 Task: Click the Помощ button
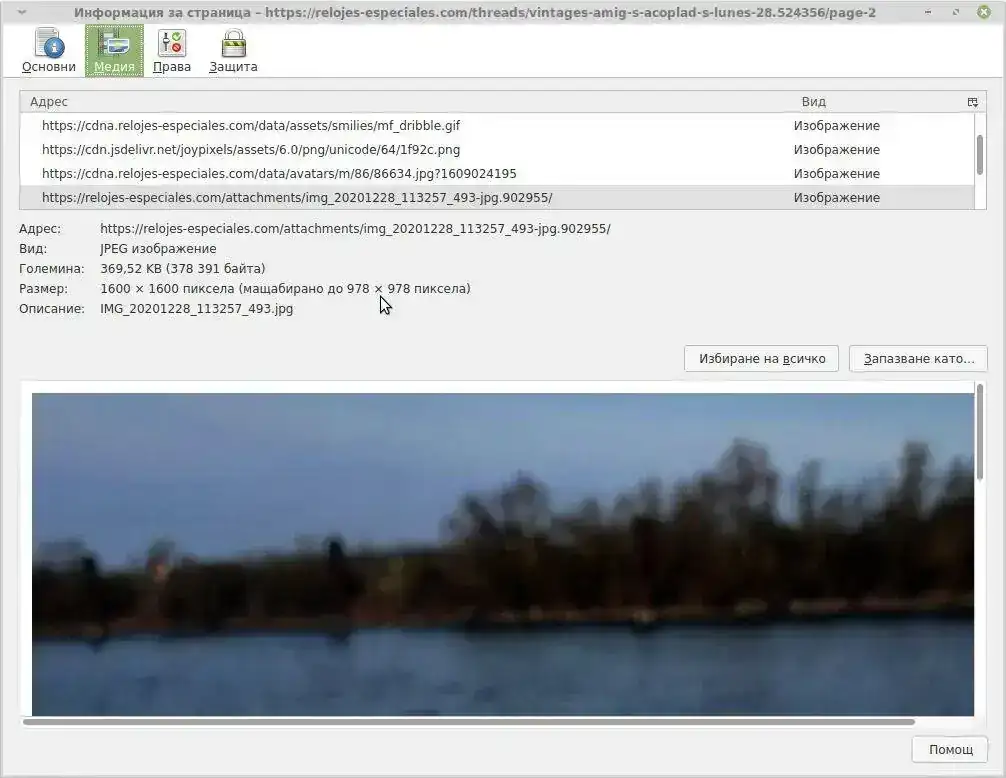950,749
